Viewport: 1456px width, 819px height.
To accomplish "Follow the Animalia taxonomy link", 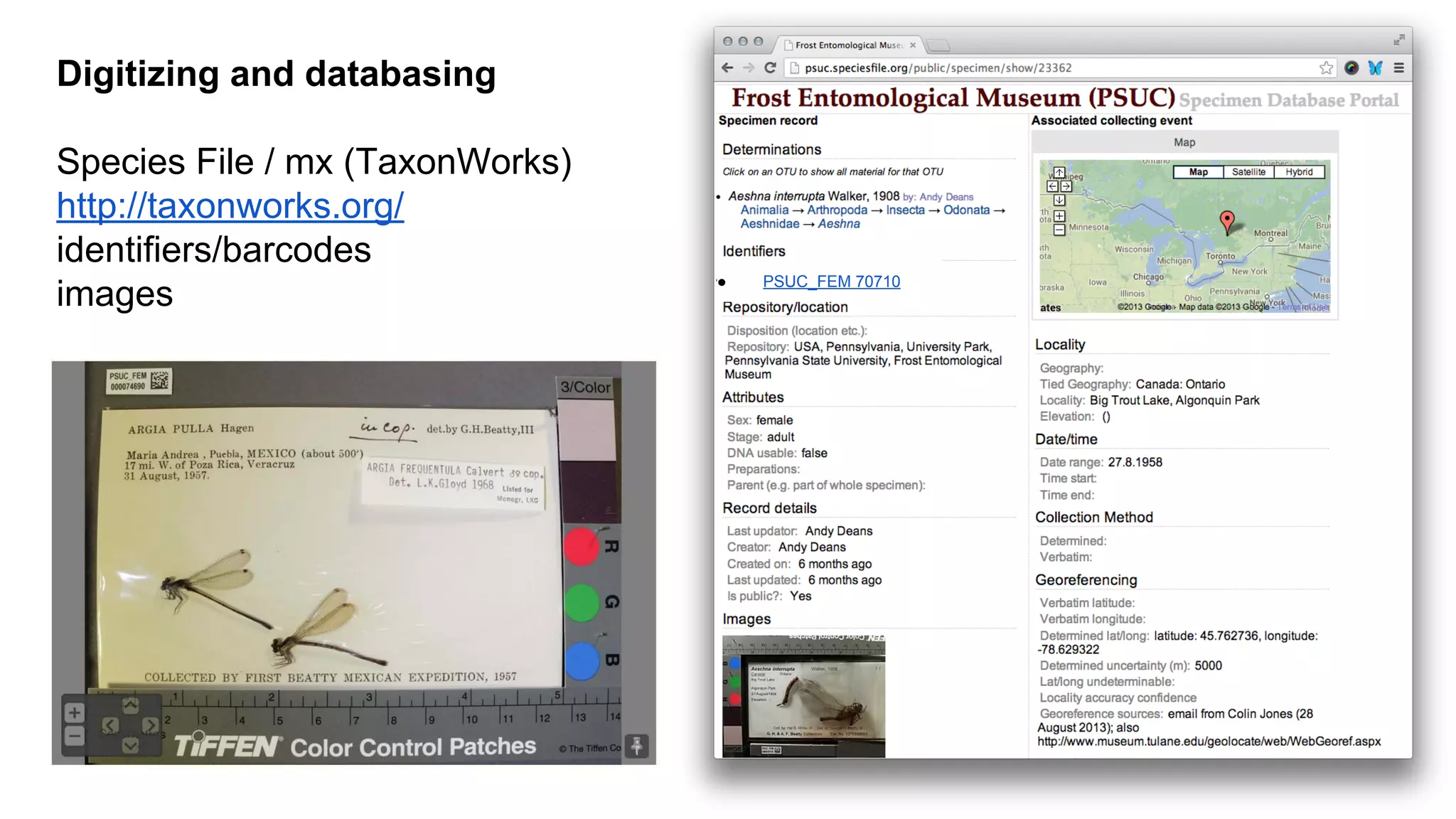I will click(x=764, y=210).
